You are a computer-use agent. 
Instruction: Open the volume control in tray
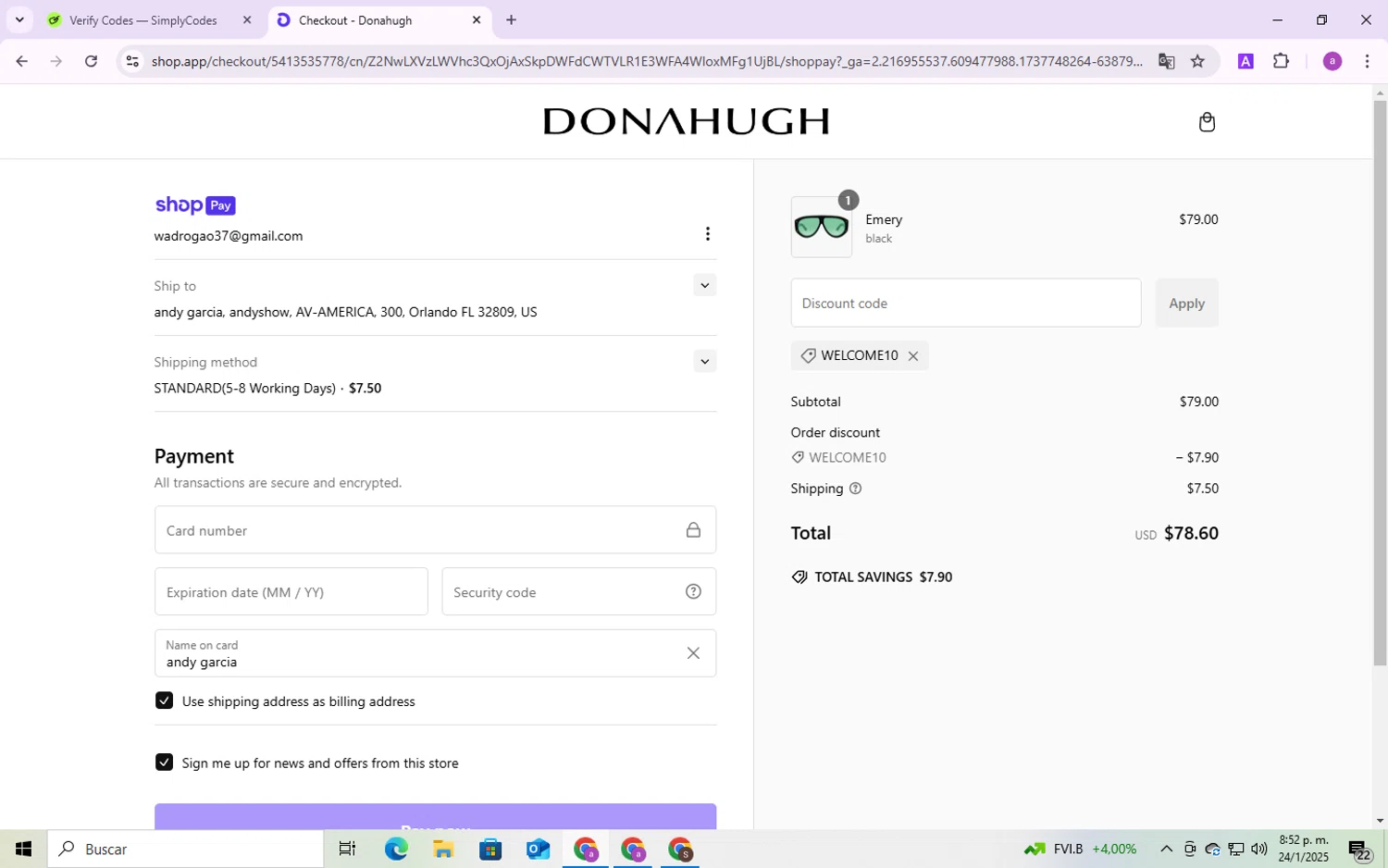tap(1258, 849)
